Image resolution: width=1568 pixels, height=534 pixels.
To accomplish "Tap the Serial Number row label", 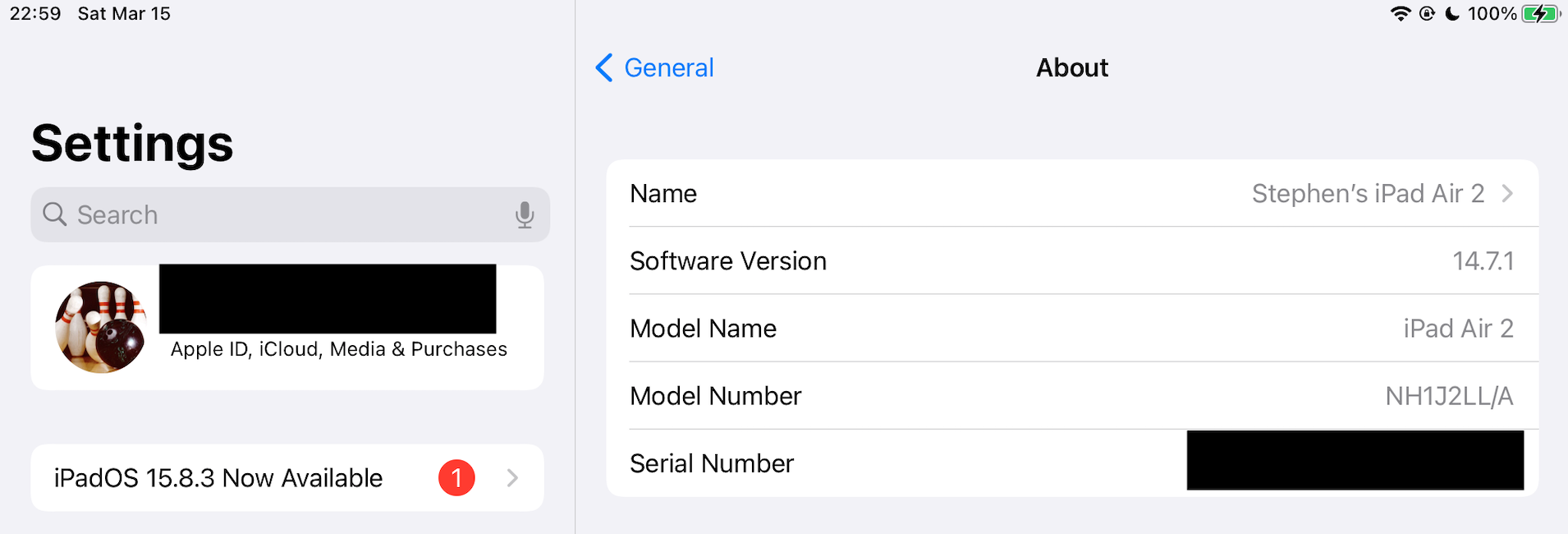I will pos(712,463).
